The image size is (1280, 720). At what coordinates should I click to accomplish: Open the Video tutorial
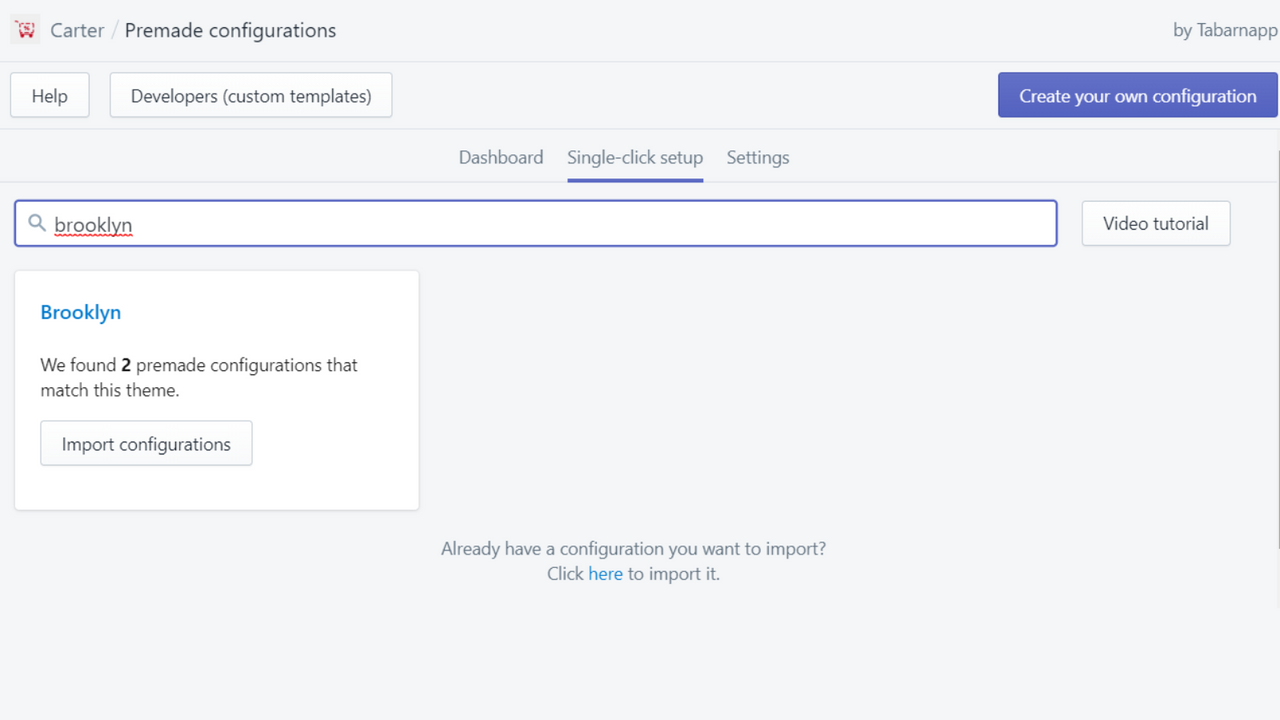(1155, 223)
